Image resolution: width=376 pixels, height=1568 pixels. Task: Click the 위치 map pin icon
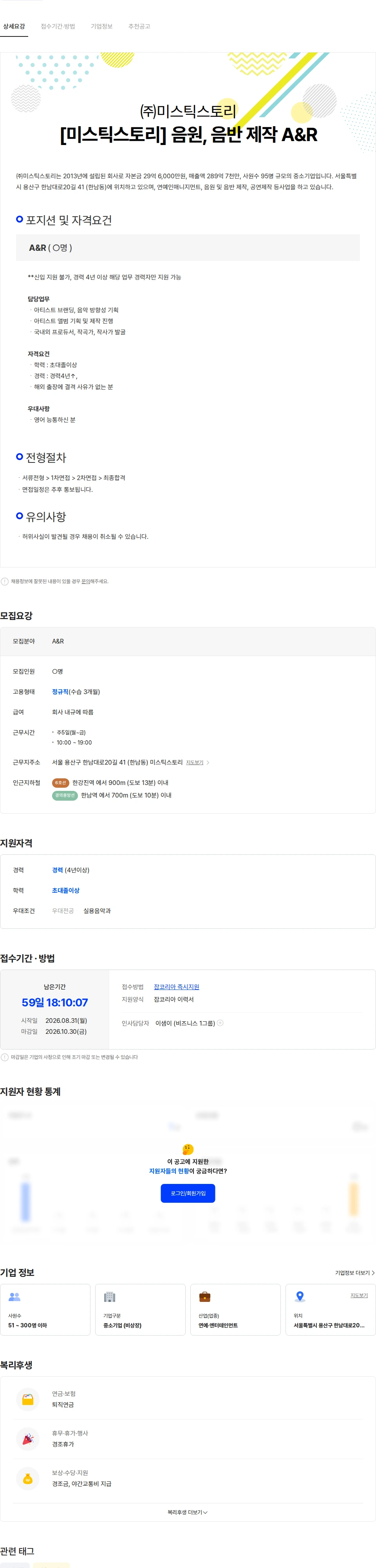[x=300, y=1297]
